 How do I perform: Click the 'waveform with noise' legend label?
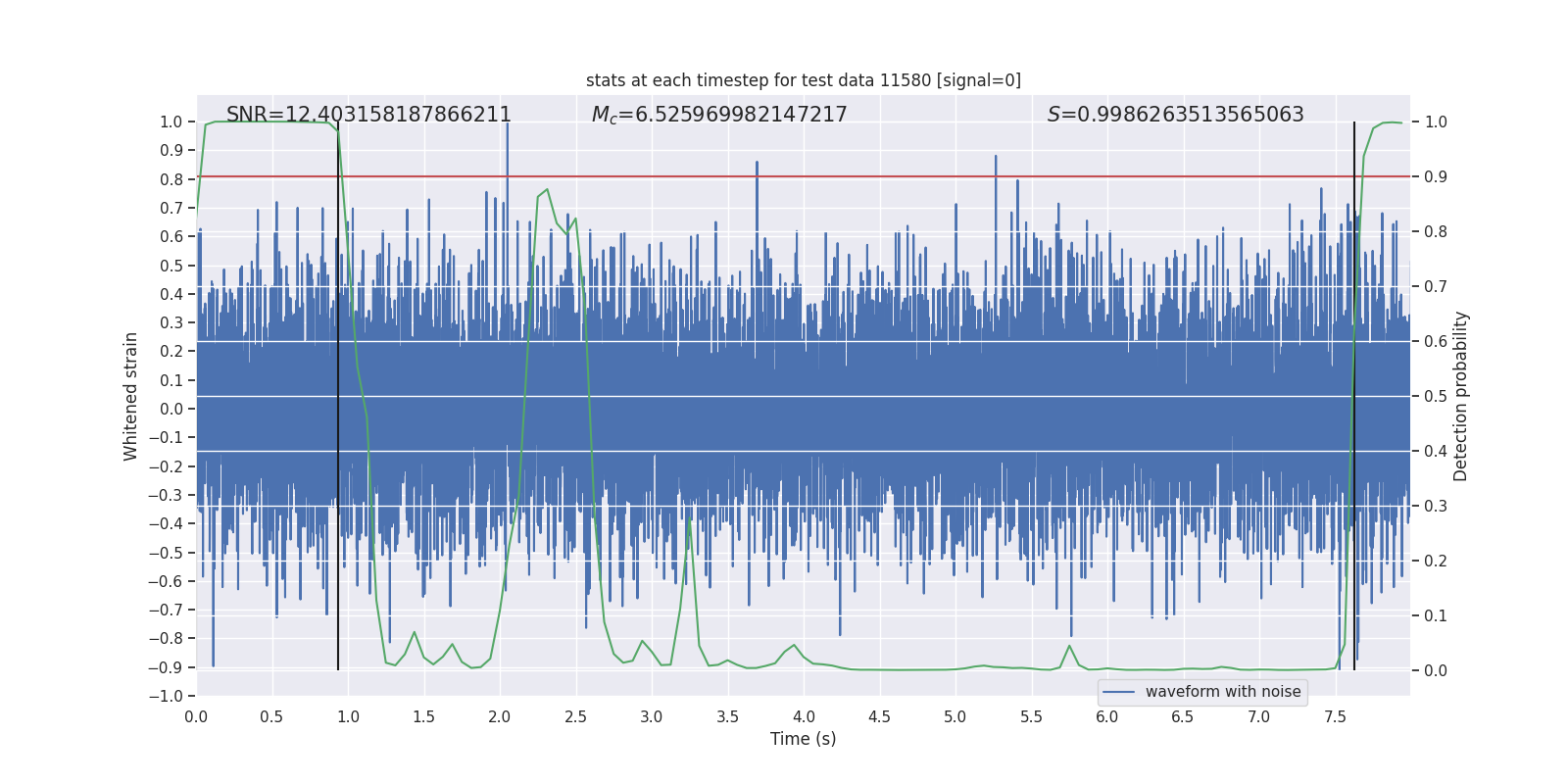coord(1222,692)
